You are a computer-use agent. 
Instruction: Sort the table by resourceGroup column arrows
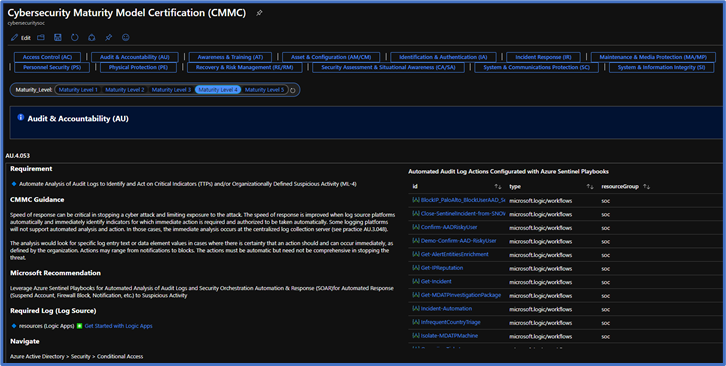click(646, 187)
